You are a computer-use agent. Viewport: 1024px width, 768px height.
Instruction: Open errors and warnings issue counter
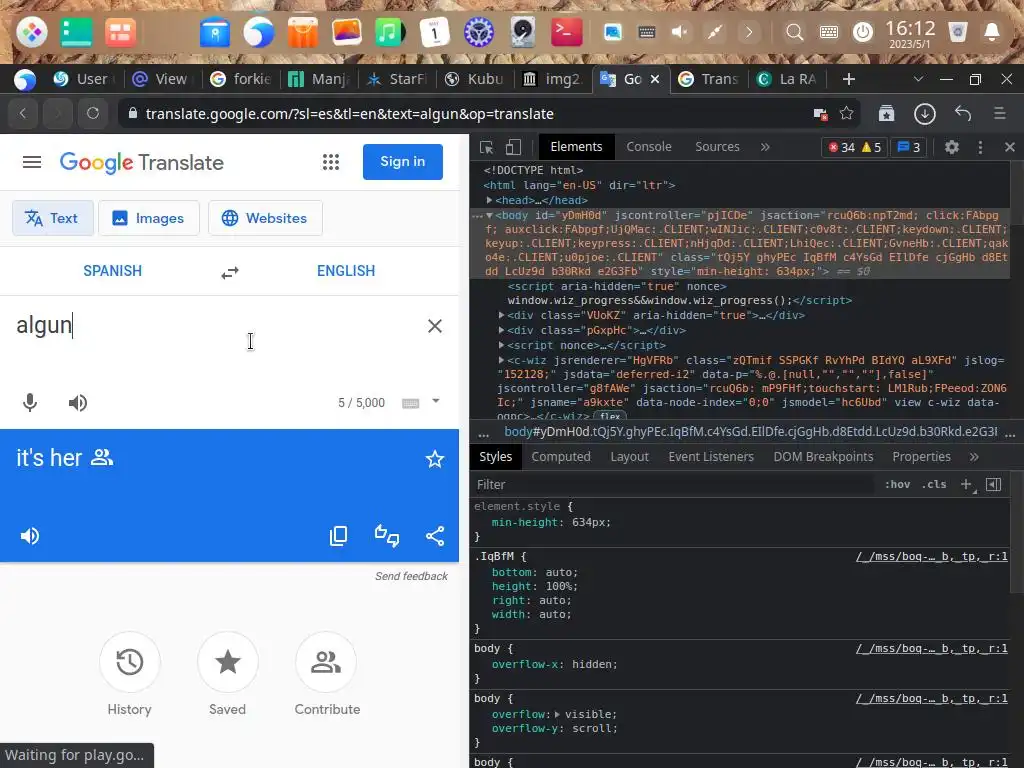(854, 148)
